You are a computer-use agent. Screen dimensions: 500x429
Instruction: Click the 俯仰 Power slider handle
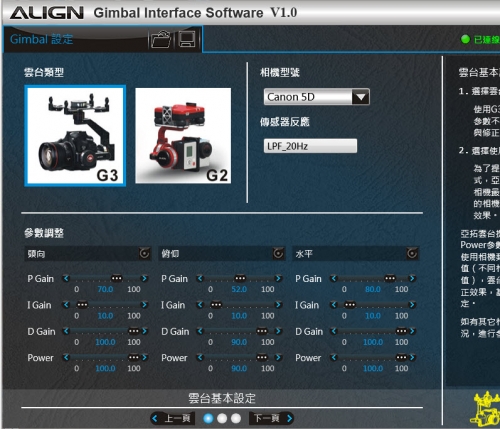[262, 357]
